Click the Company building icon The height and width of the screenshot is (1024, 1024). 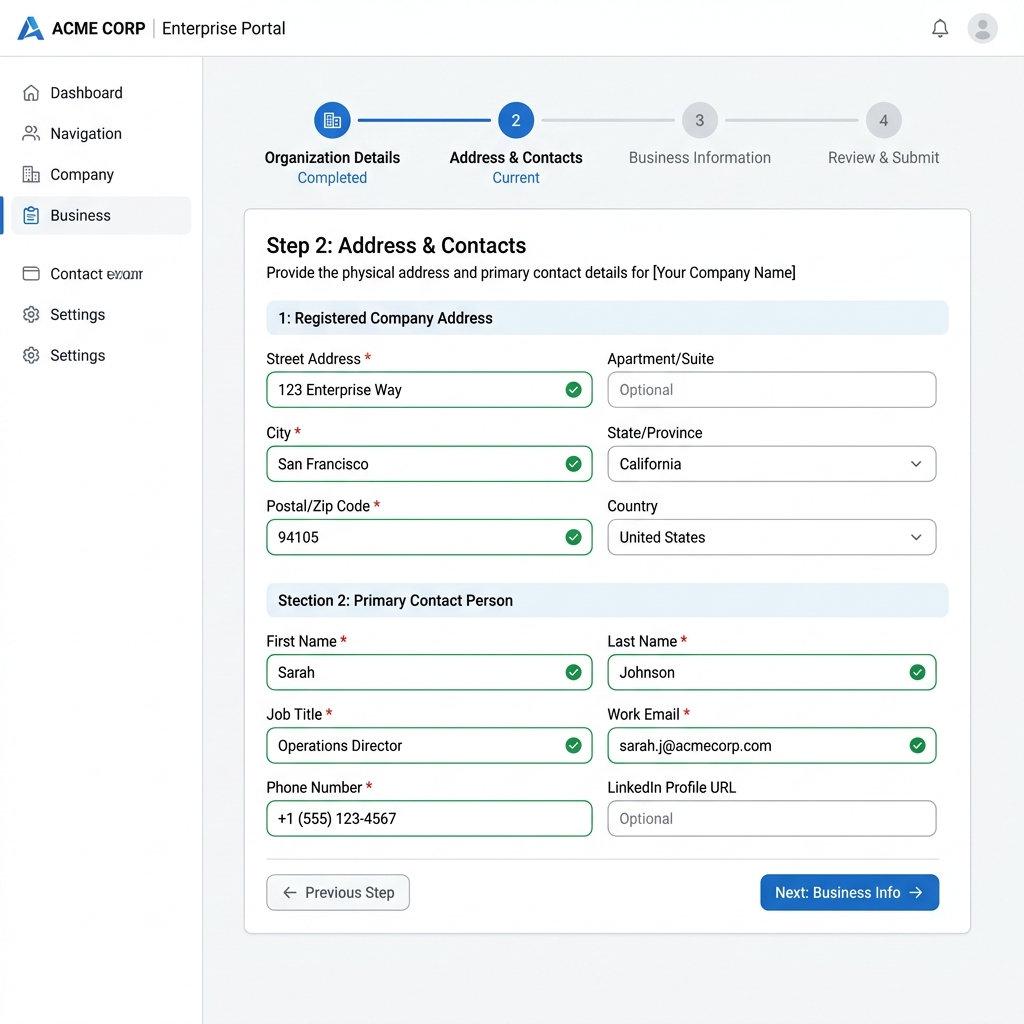tap(31, 174)
